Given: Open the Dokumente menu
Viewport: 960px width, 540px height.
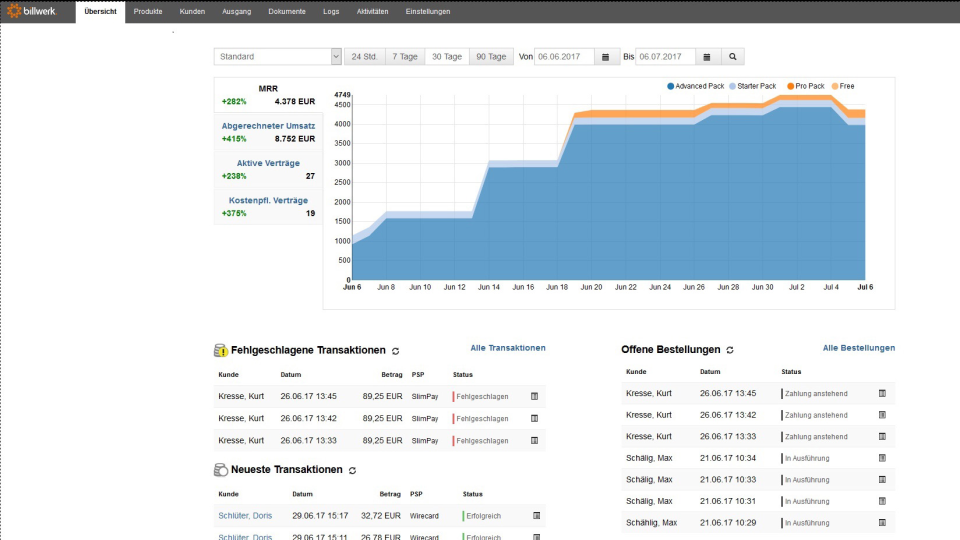Looking at the screenshot, I should [x=287, y=12].
